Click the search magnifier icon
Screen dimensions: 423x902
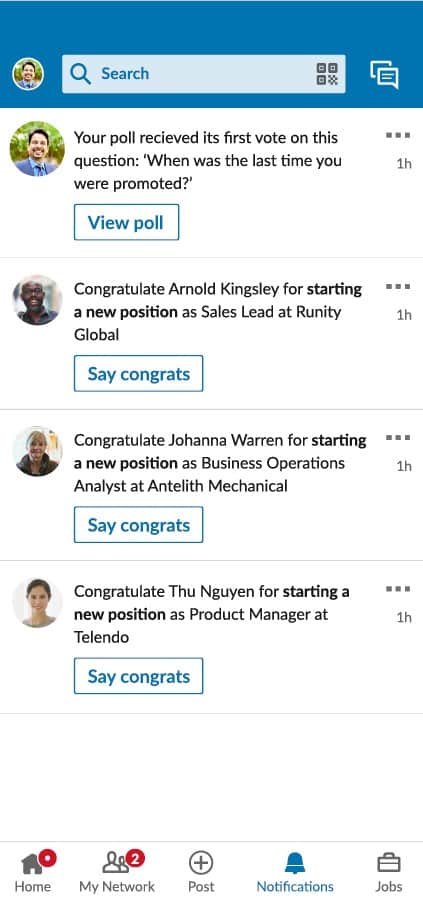pos(80,74)
